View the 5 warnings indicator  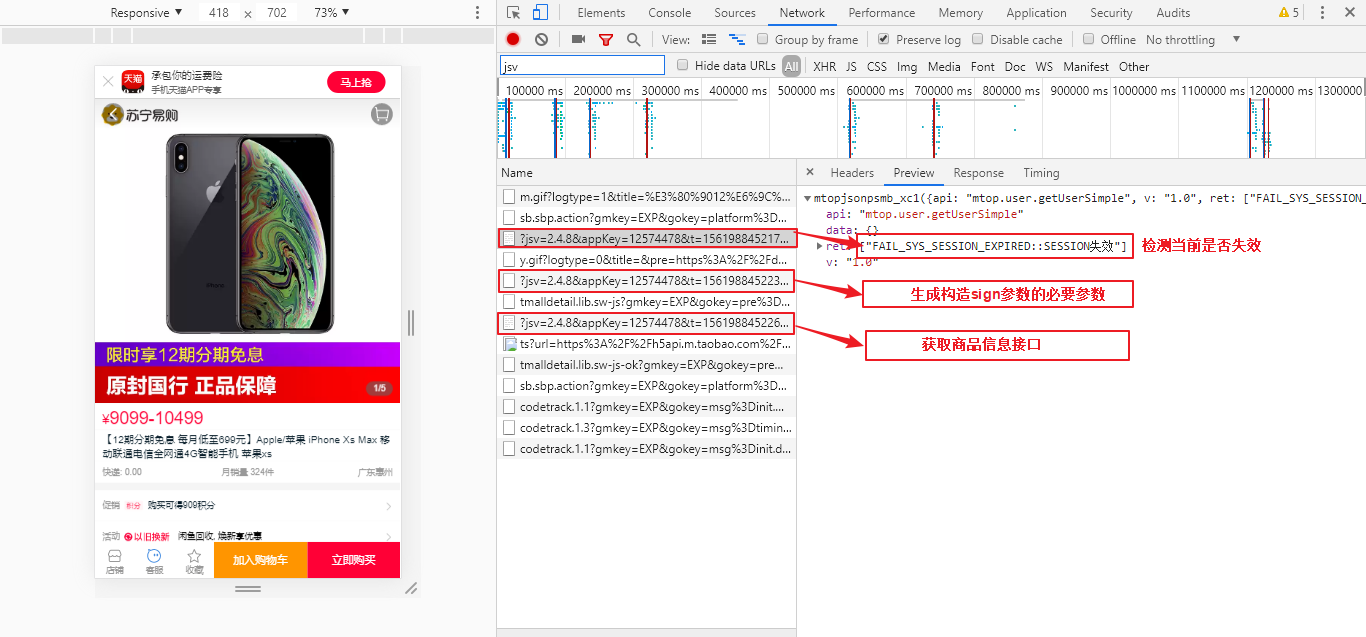[1289, 13]
